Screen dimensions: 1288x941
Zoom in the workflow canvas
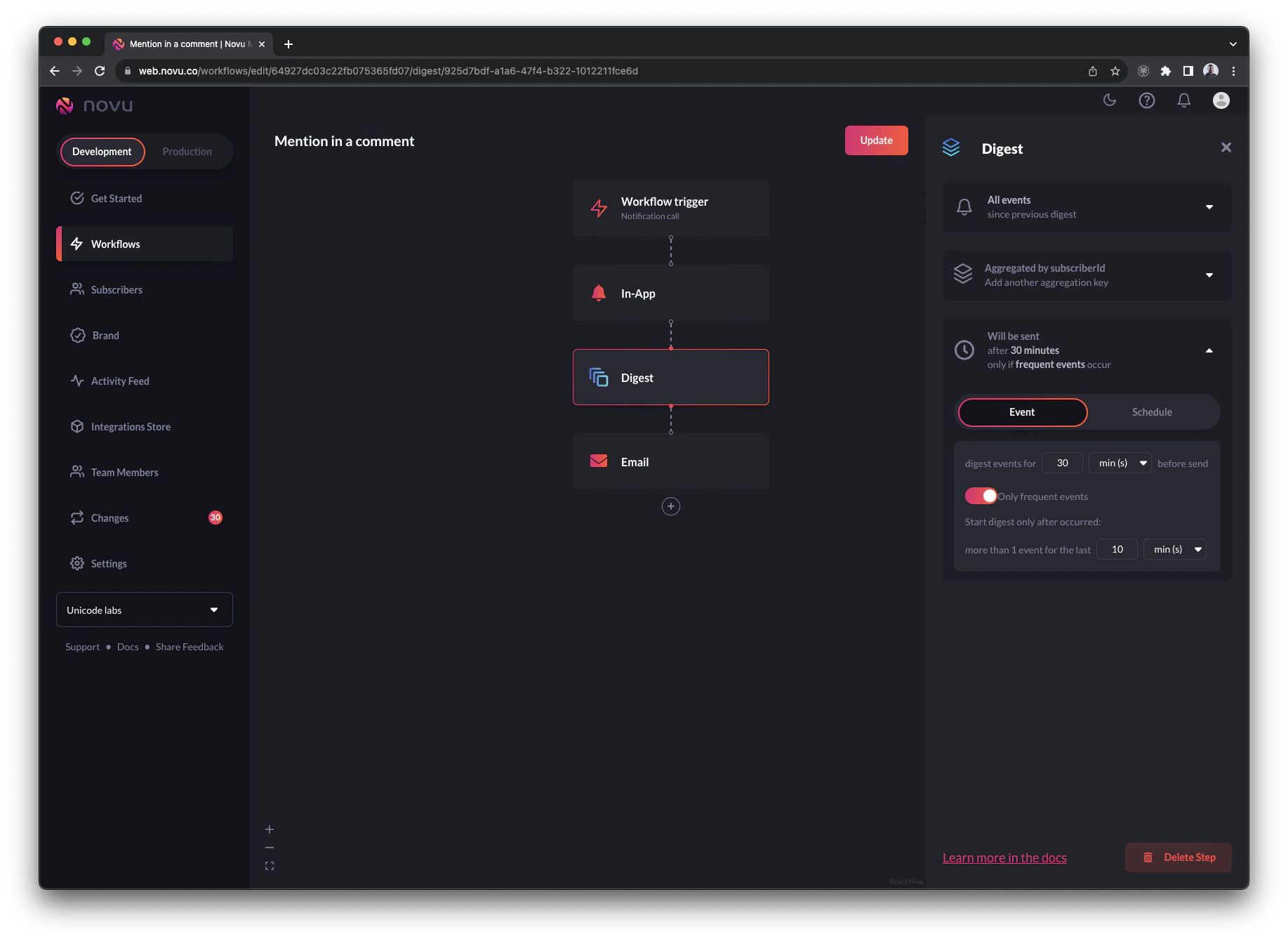tap(270, 829)
